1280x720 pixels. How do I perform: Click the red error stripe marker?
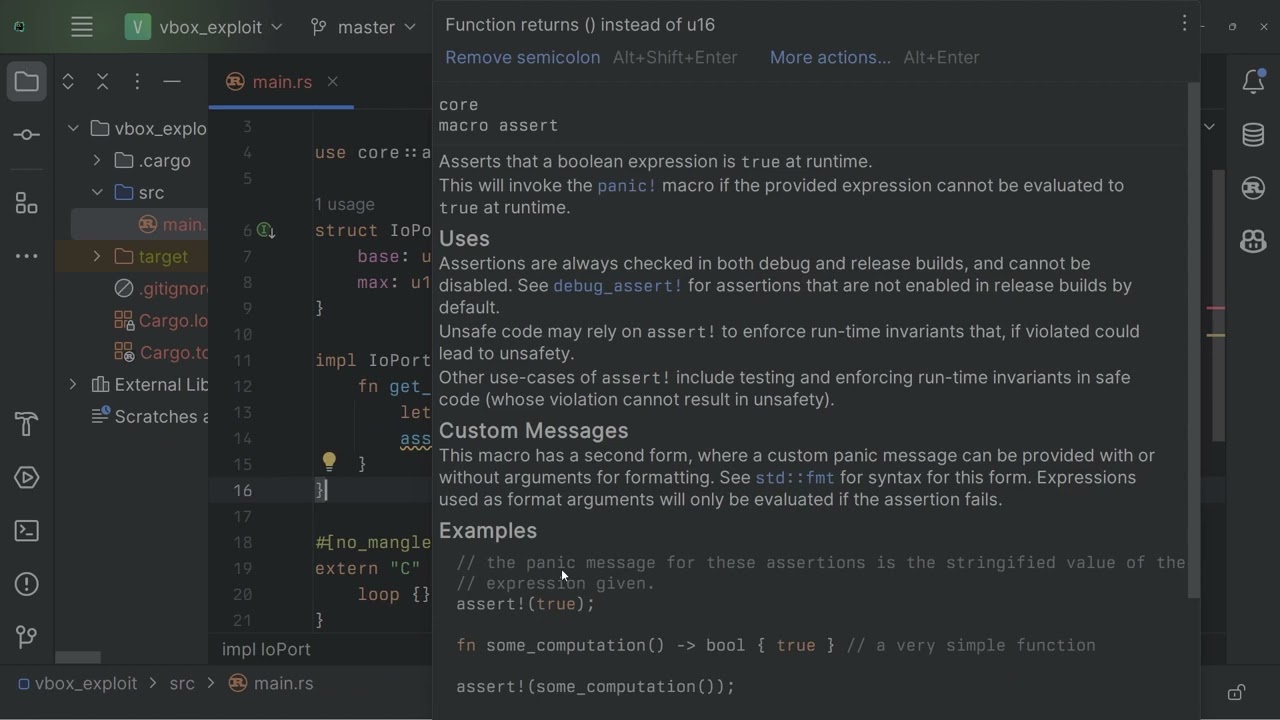click(1216, 308)
